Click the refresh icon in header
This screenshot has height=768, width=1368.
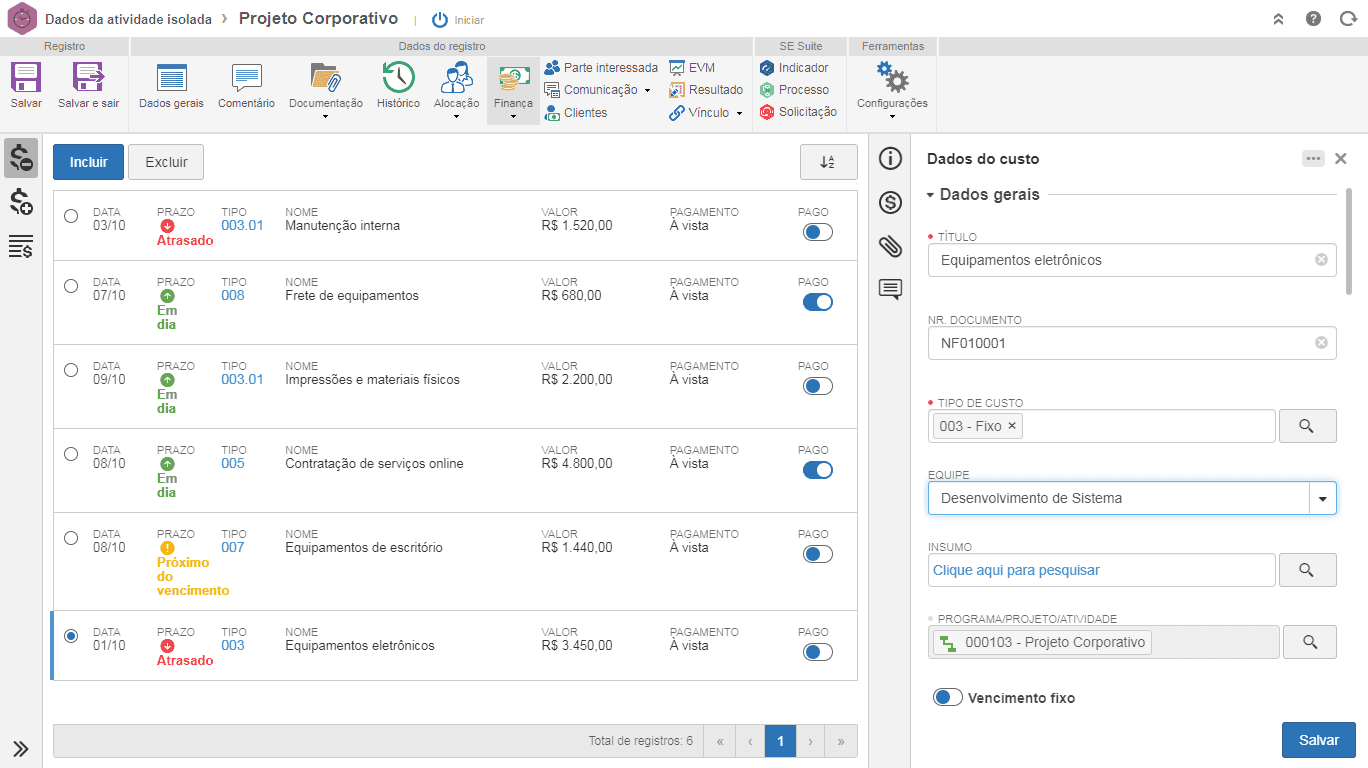tap(1347, 19)
